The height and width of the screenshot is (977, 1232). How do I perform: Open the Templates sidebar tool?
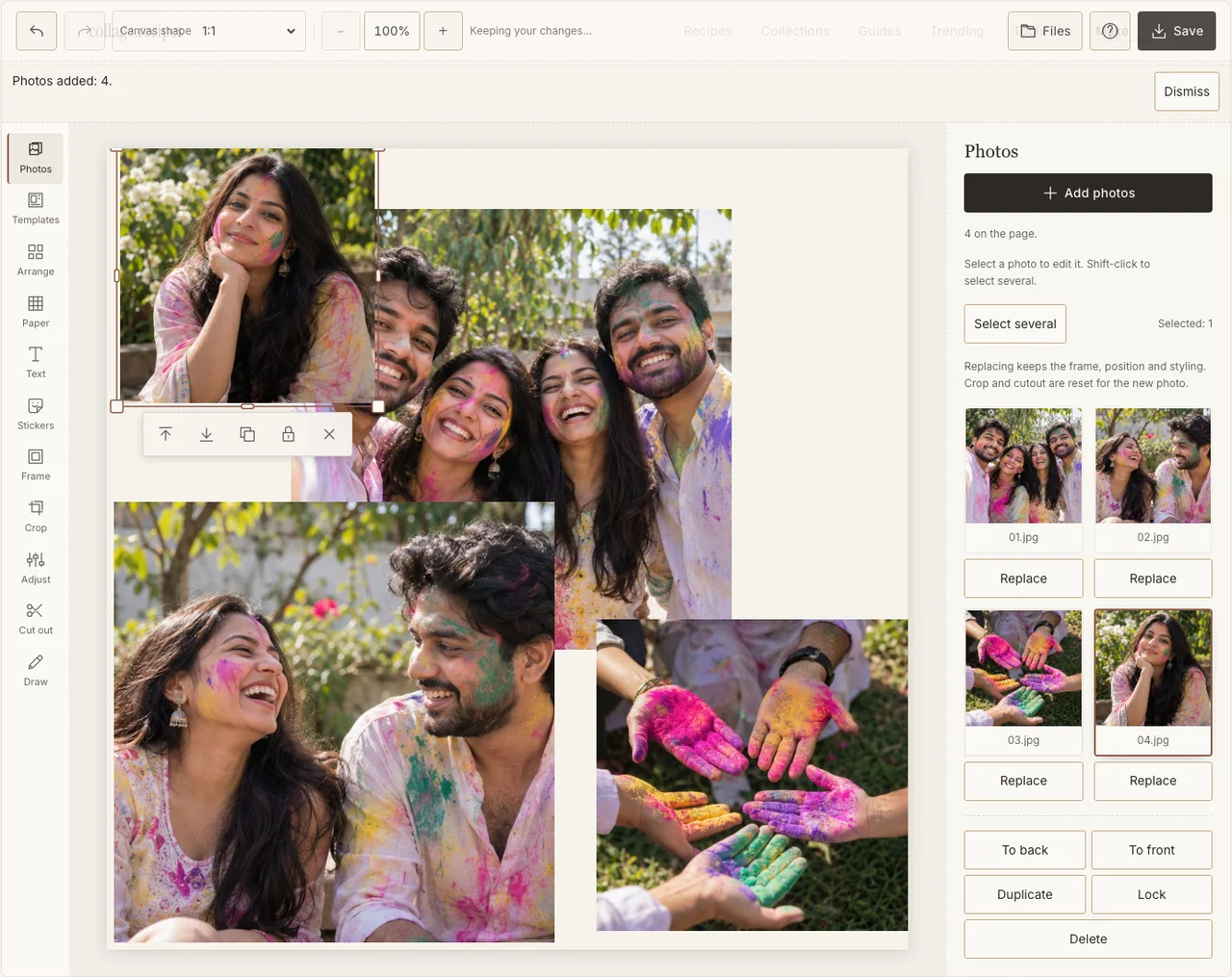coord(36,209)
